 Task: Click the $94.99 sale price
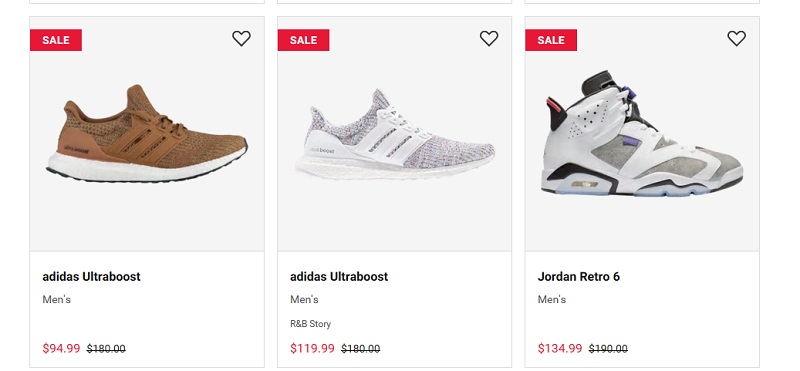click(61, 349)
